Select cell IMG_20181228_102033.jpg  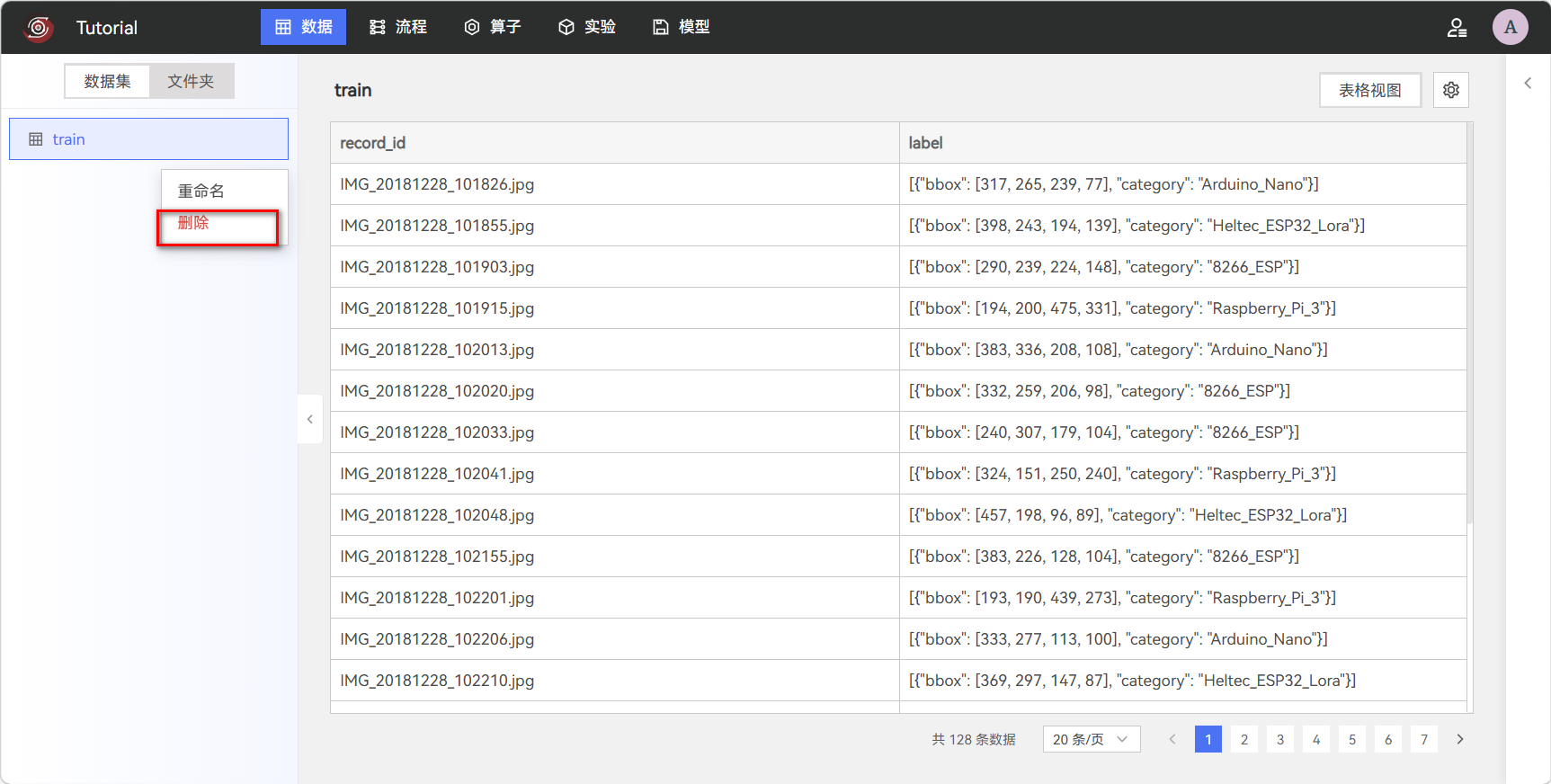point(615,432)
